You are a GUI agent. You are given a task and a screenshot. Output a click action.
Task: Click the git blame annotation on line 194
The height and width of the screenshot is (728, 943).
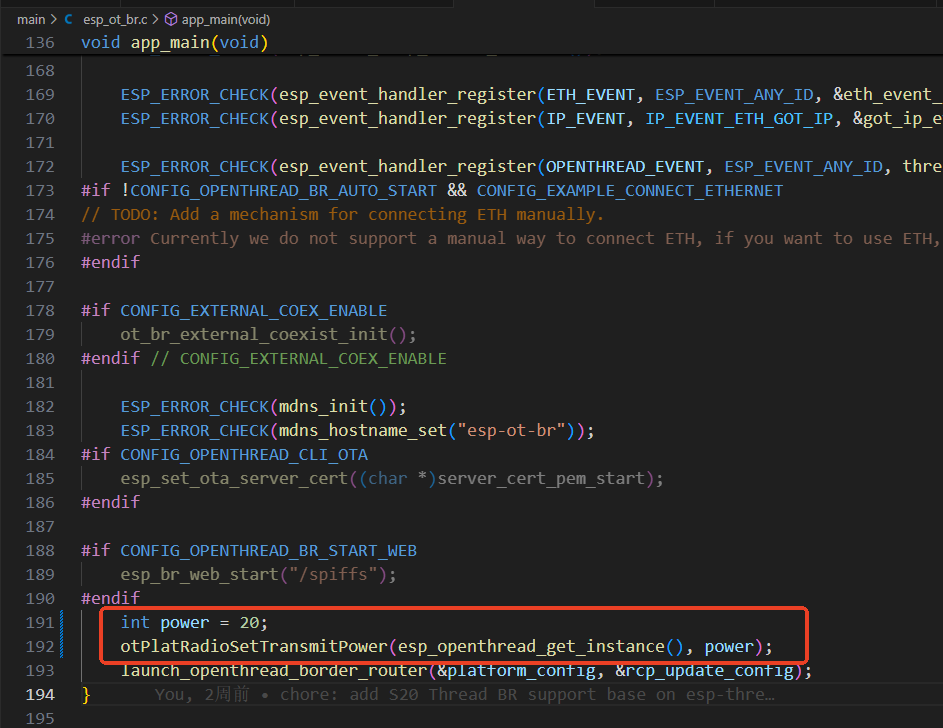coord(464,694)
